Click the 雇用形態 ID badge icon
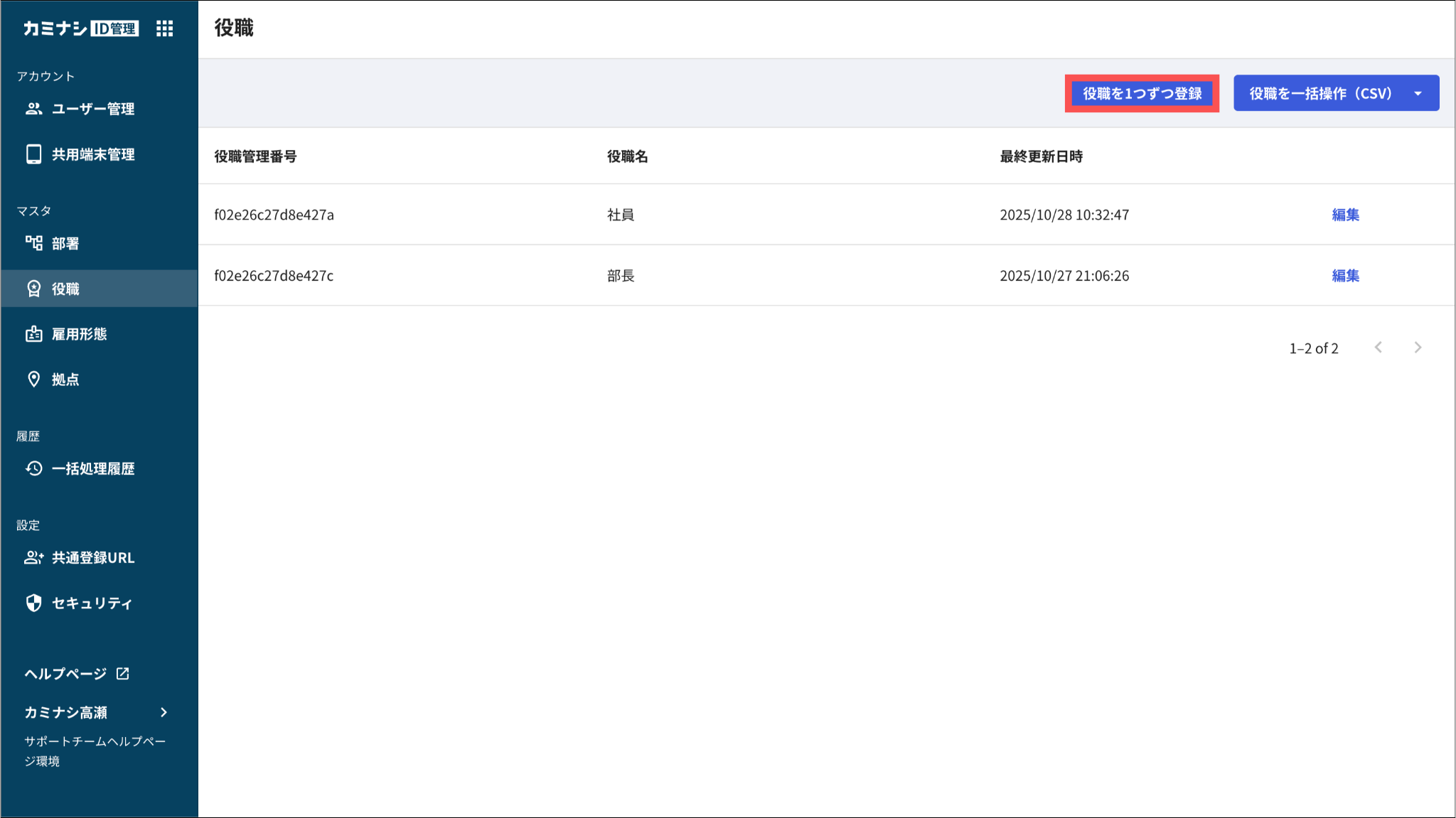 (33, 334)
